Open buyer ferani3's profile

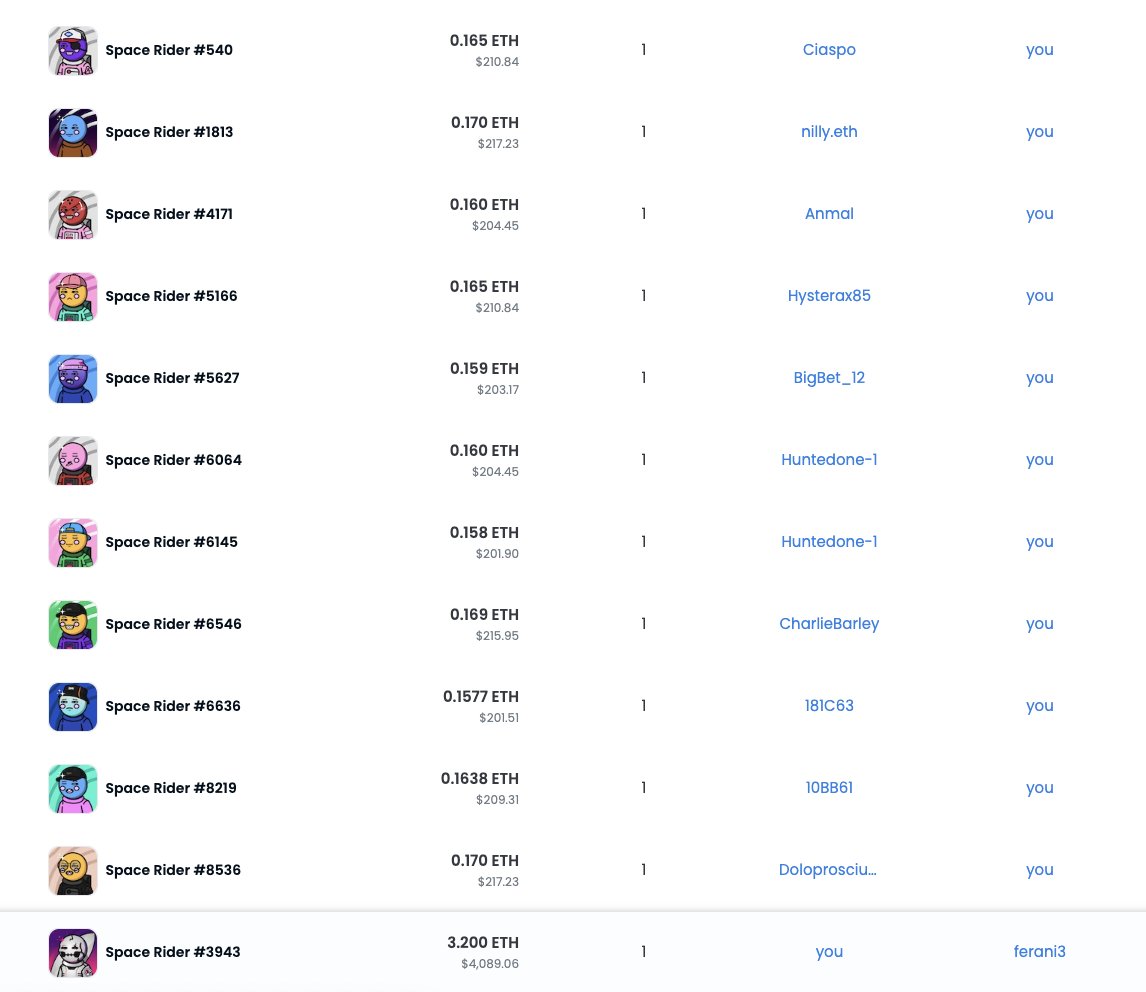click(x=1039, y=951)
